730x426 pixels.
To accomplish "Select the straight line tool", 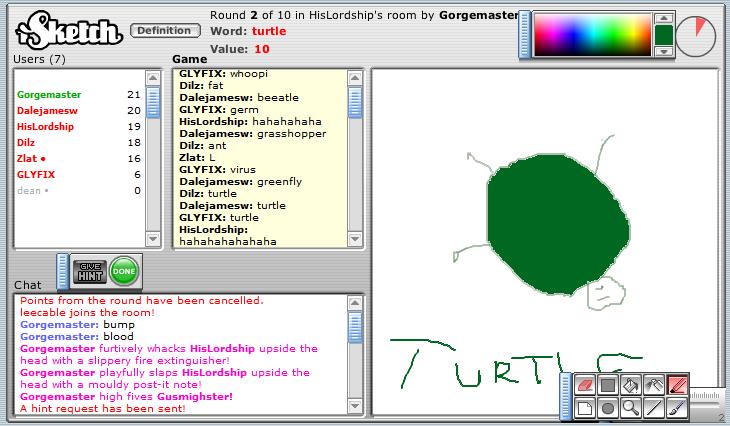I will pos(654,408).
